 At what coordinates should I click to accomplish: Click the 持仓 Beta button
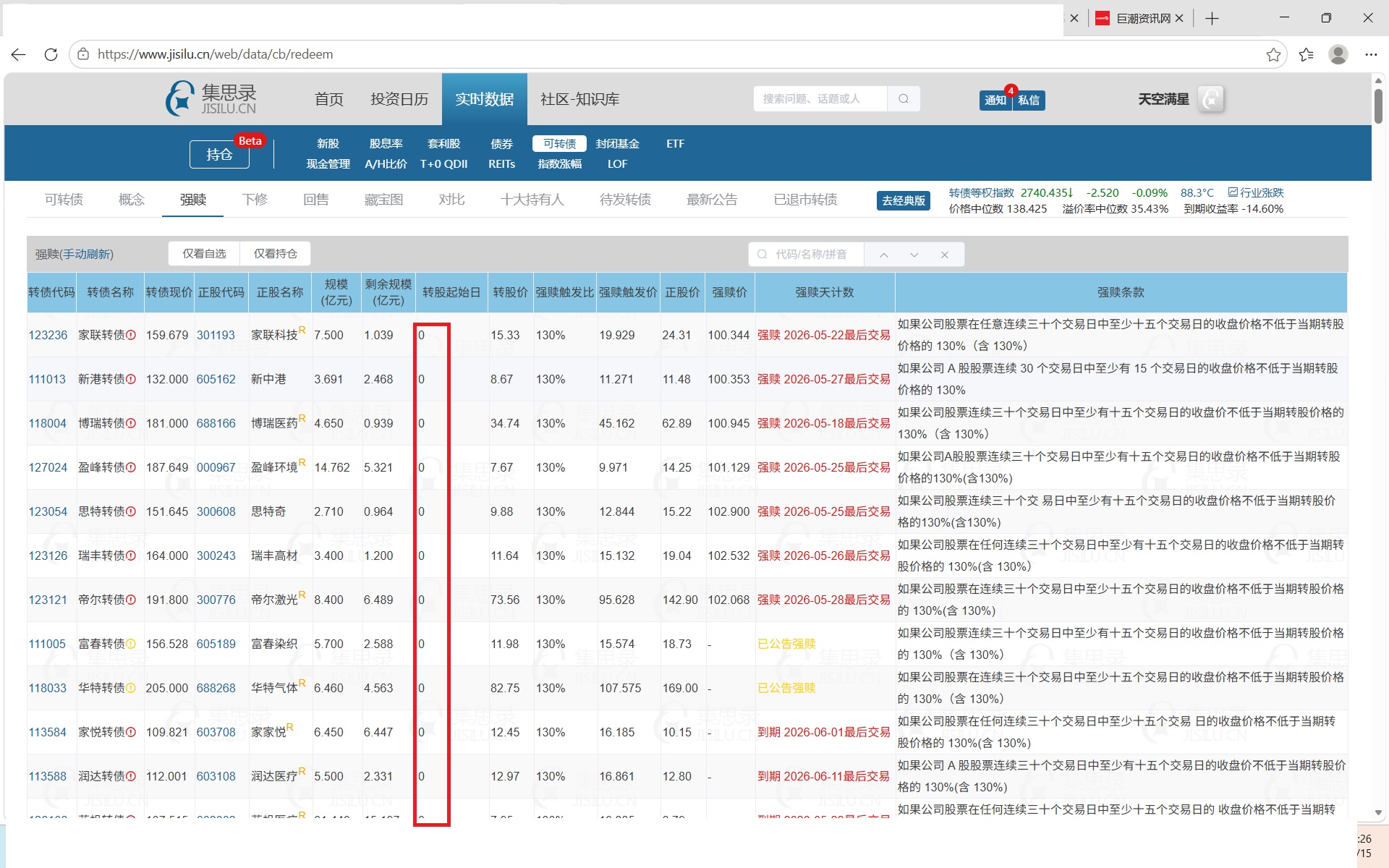(x=219, y=154)
